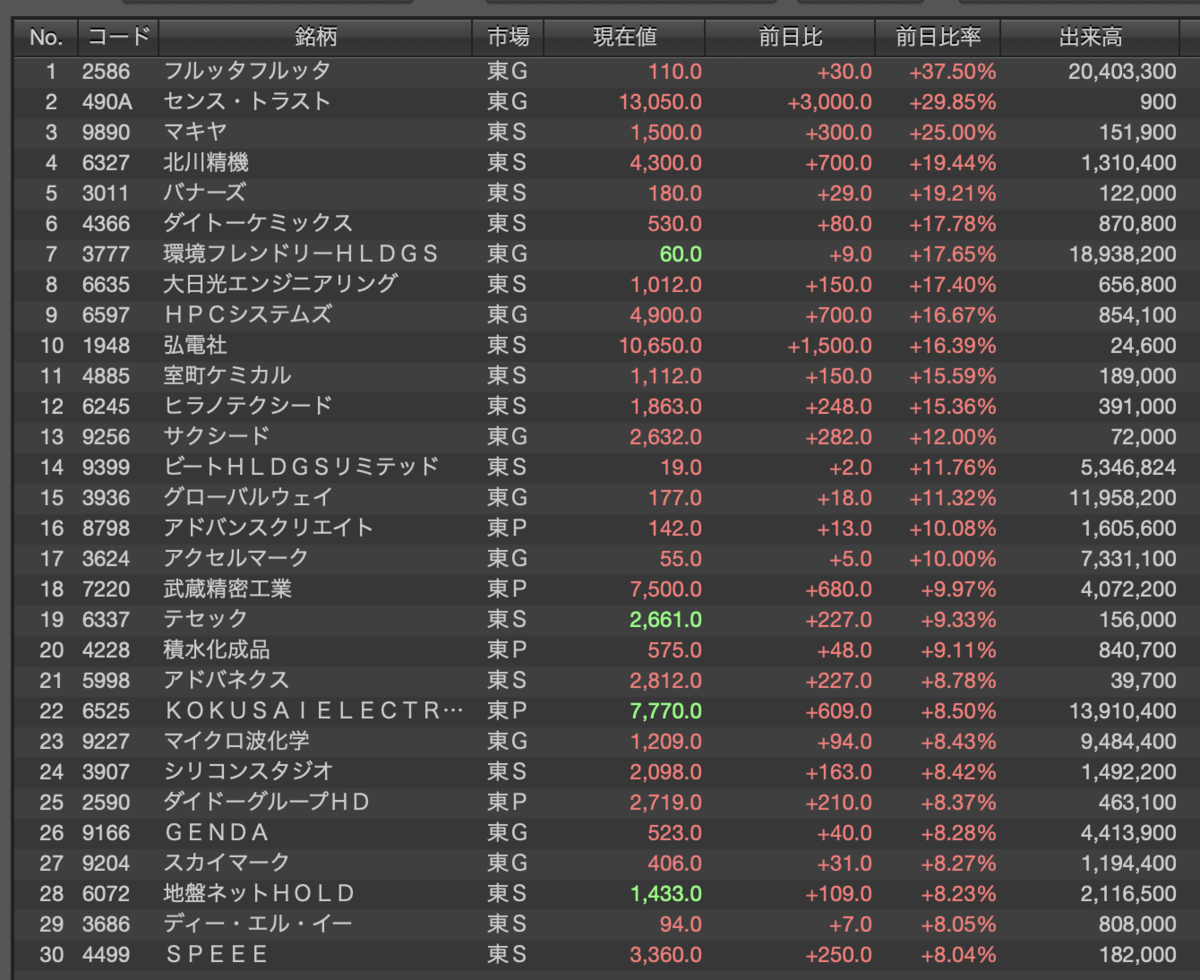The height and width of the screenshot is (980, 1200).
Task: Select change rate +9.97%
Action: click(x=958, y=588)
